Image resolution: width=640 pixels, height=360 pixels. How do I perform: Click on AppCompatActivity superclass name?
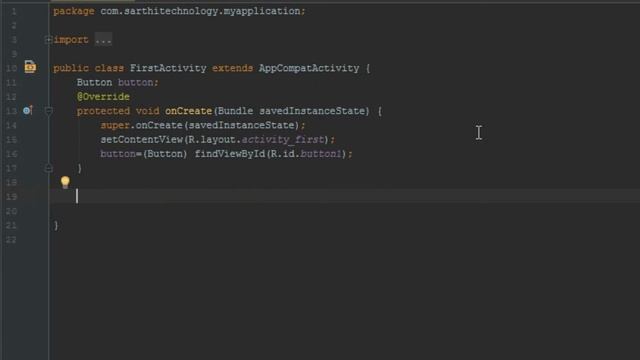(309, 68)
